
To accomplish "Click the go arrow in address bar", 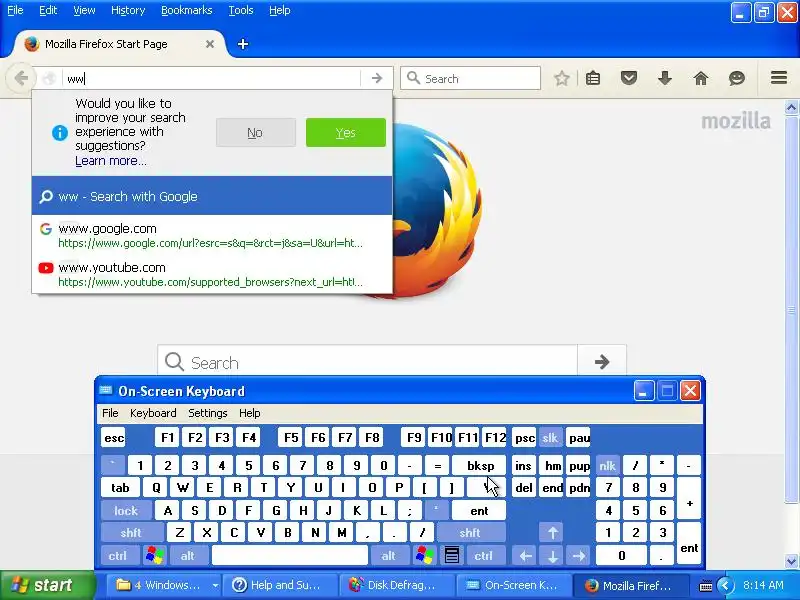I will click(x=377, y=78).
